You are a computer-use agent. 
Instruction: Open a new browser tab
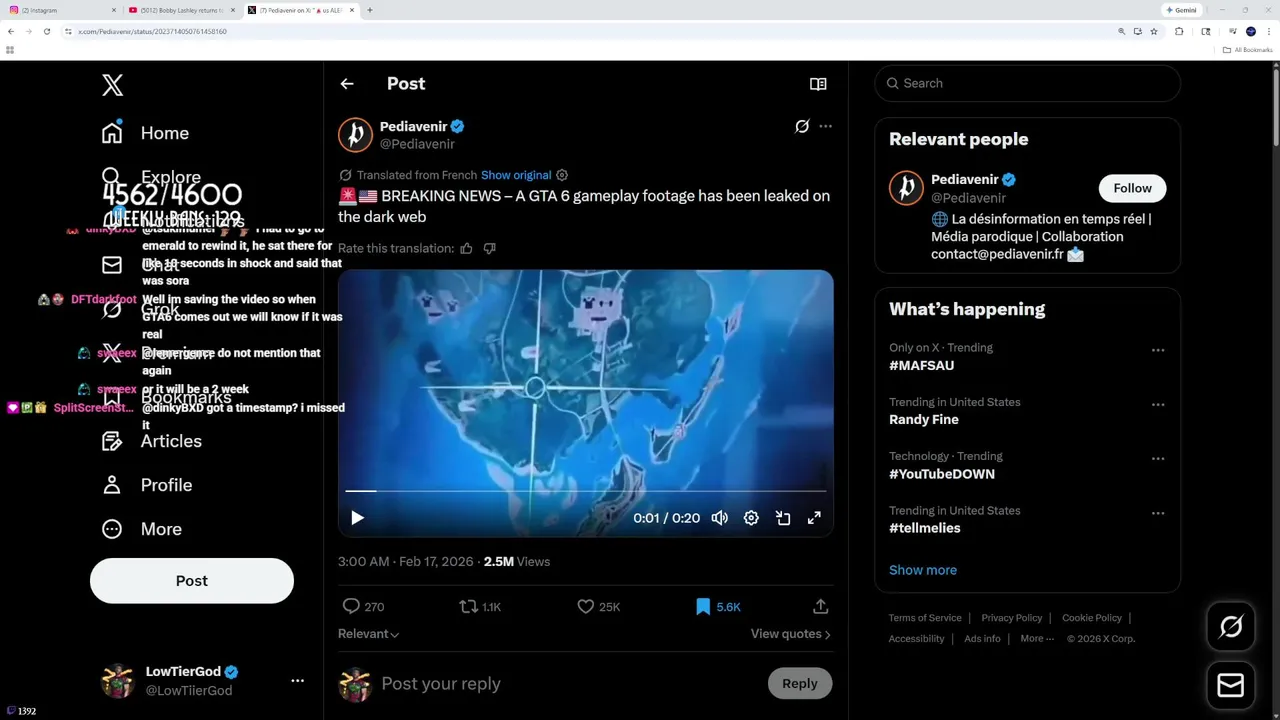tap(370, 10)
